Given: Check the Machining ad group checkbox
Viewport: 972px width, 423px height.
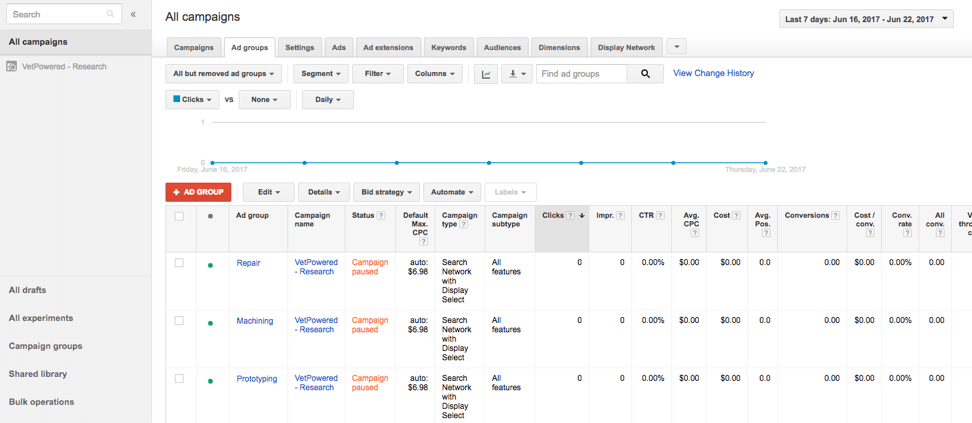Looking at the screenshot, I should pos(179,321).
